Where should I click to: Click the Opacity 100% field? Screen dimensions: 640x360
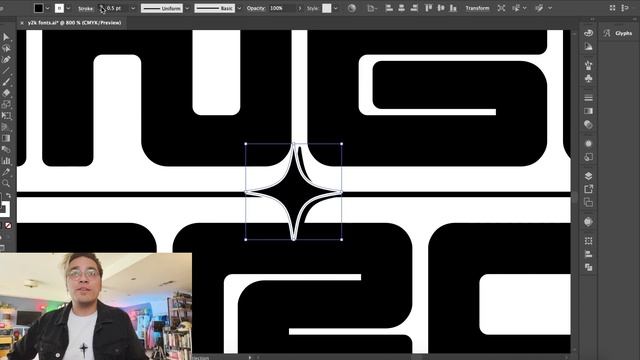pyautogui.click(x=281, y=8)
